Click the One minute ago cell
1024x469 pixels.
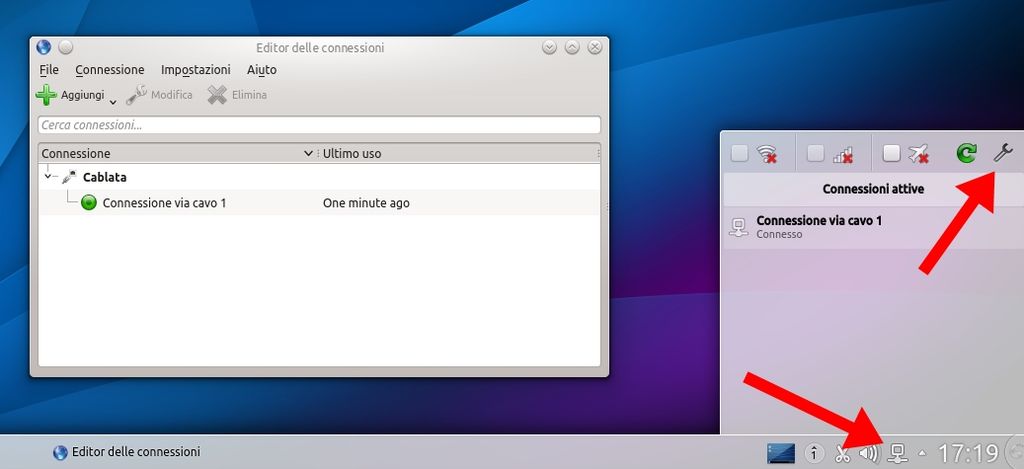tap(366, 203)
